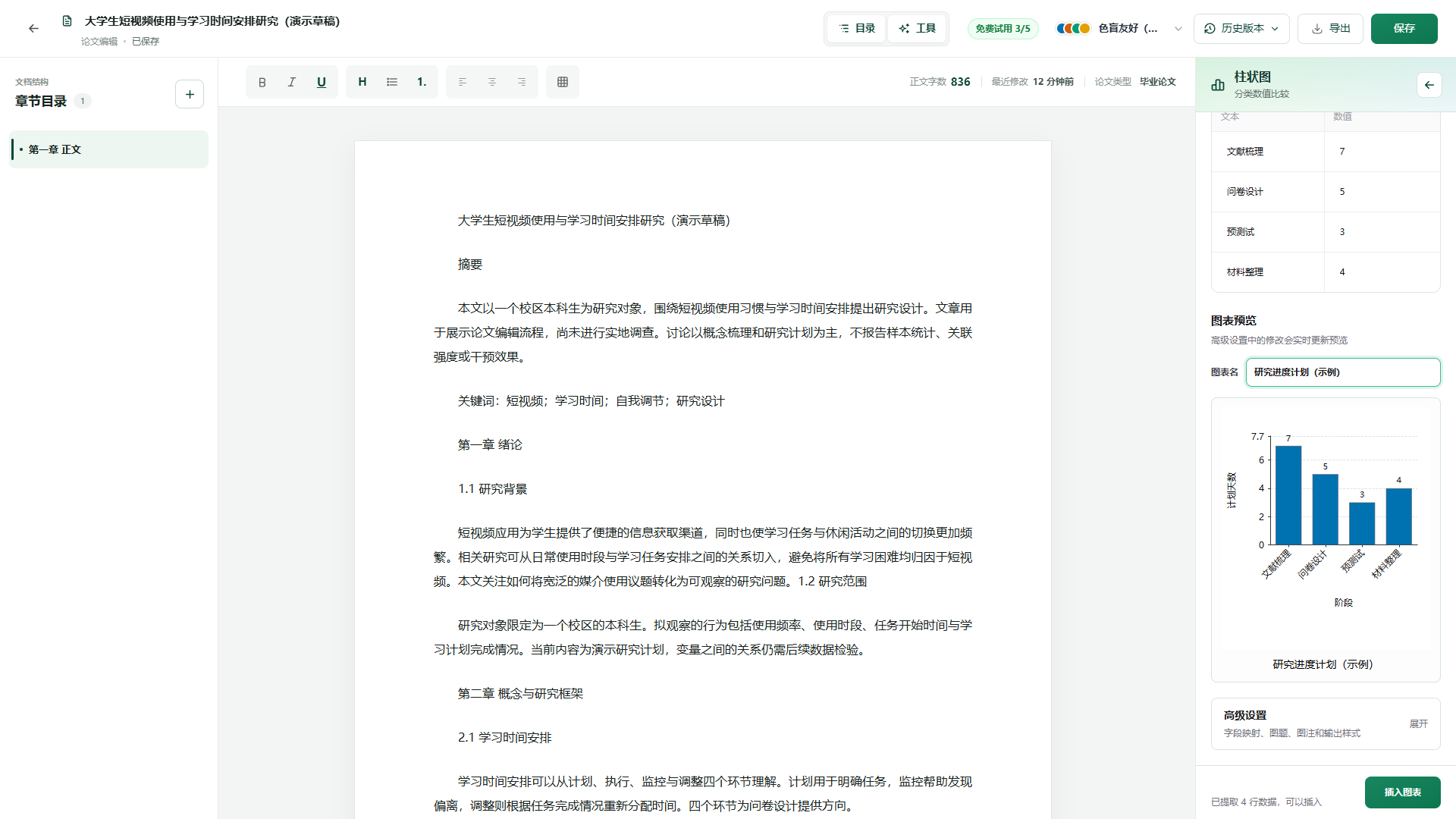The width and height of the screenshot is (1456, 819).
Task: Open the 历史版本 dropdown
Action: tap(1241, 29)
